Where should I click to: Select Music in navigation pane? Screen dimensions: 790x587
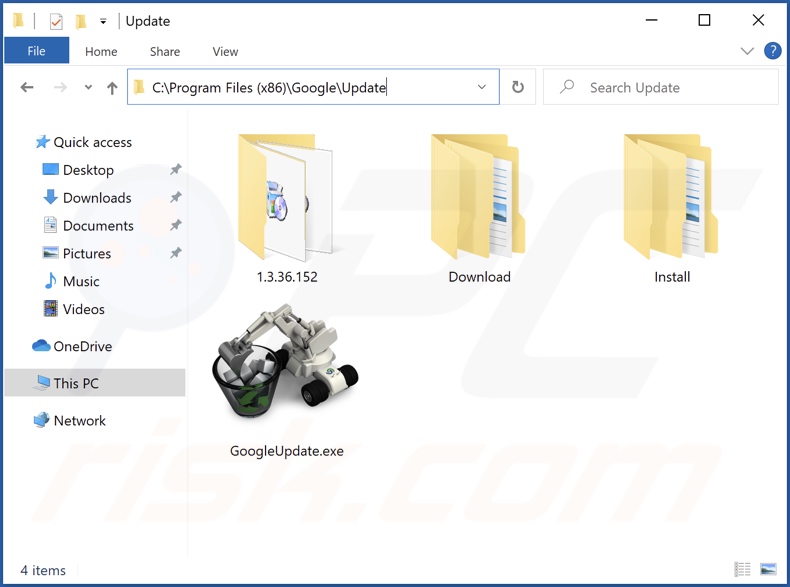[81, 281]
